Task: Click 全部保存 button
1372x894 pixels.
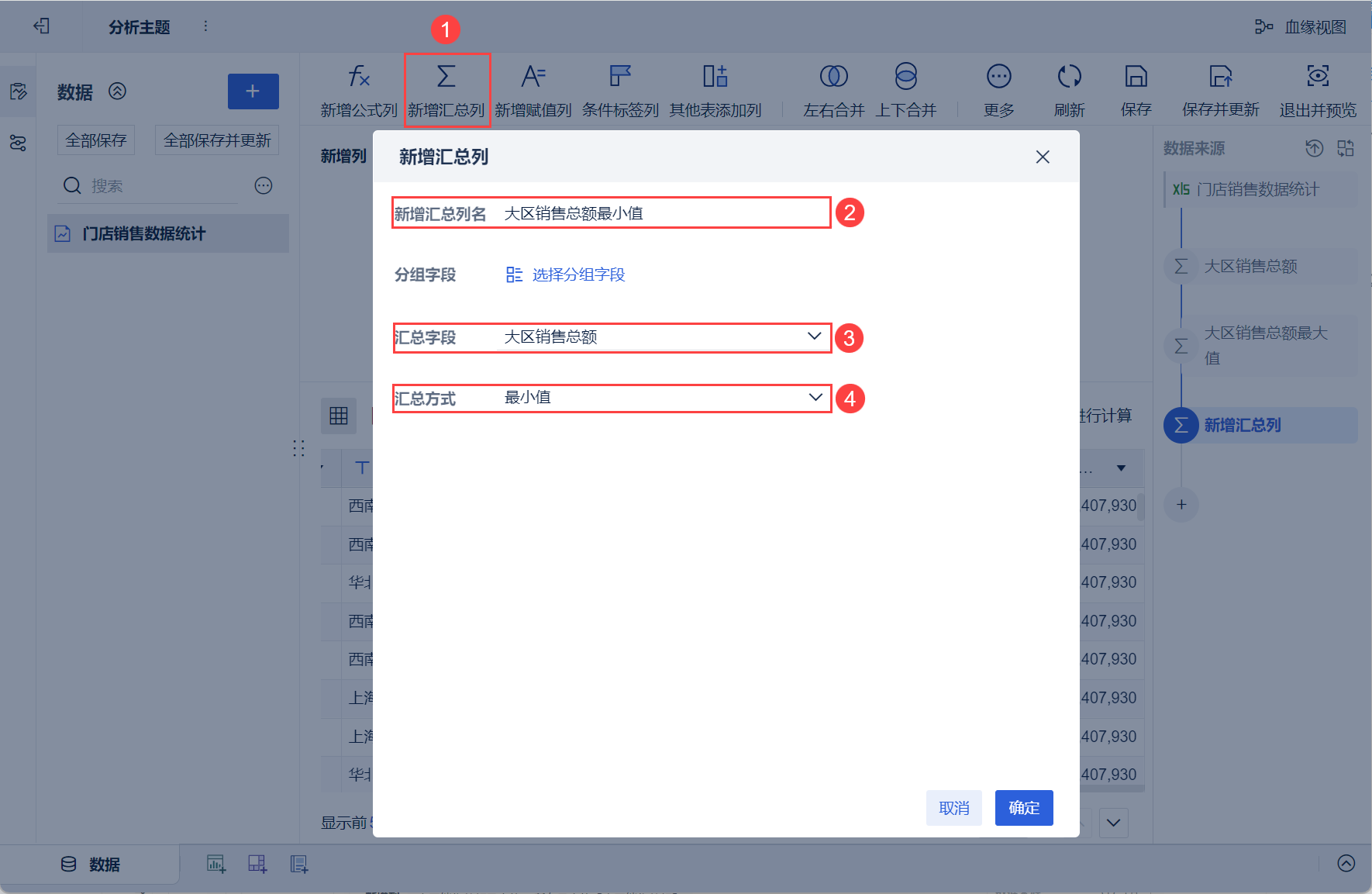Action: (96, 140)
